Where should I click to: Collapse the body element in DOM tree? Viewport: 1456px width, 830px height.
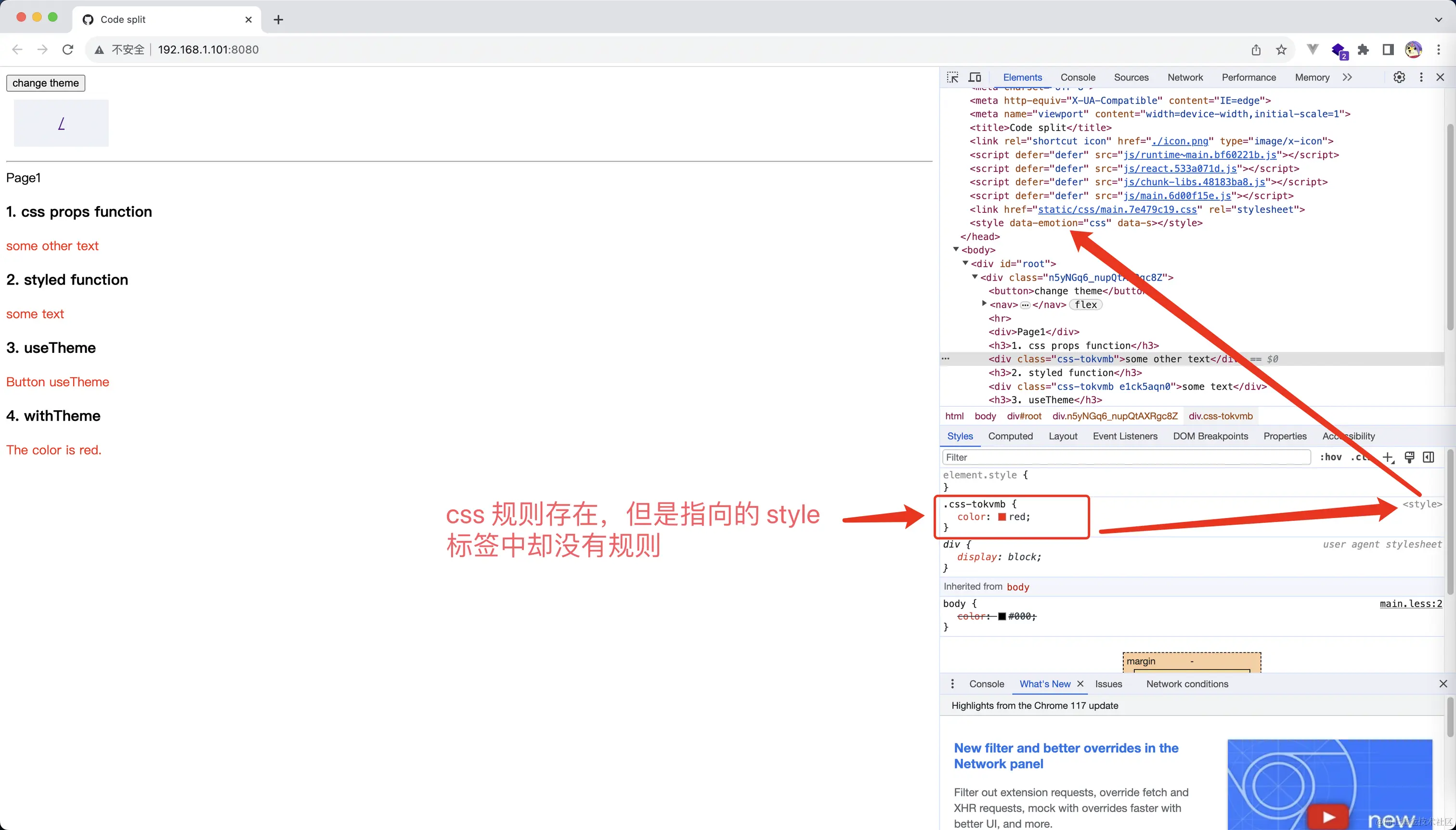tap(955, 250)
